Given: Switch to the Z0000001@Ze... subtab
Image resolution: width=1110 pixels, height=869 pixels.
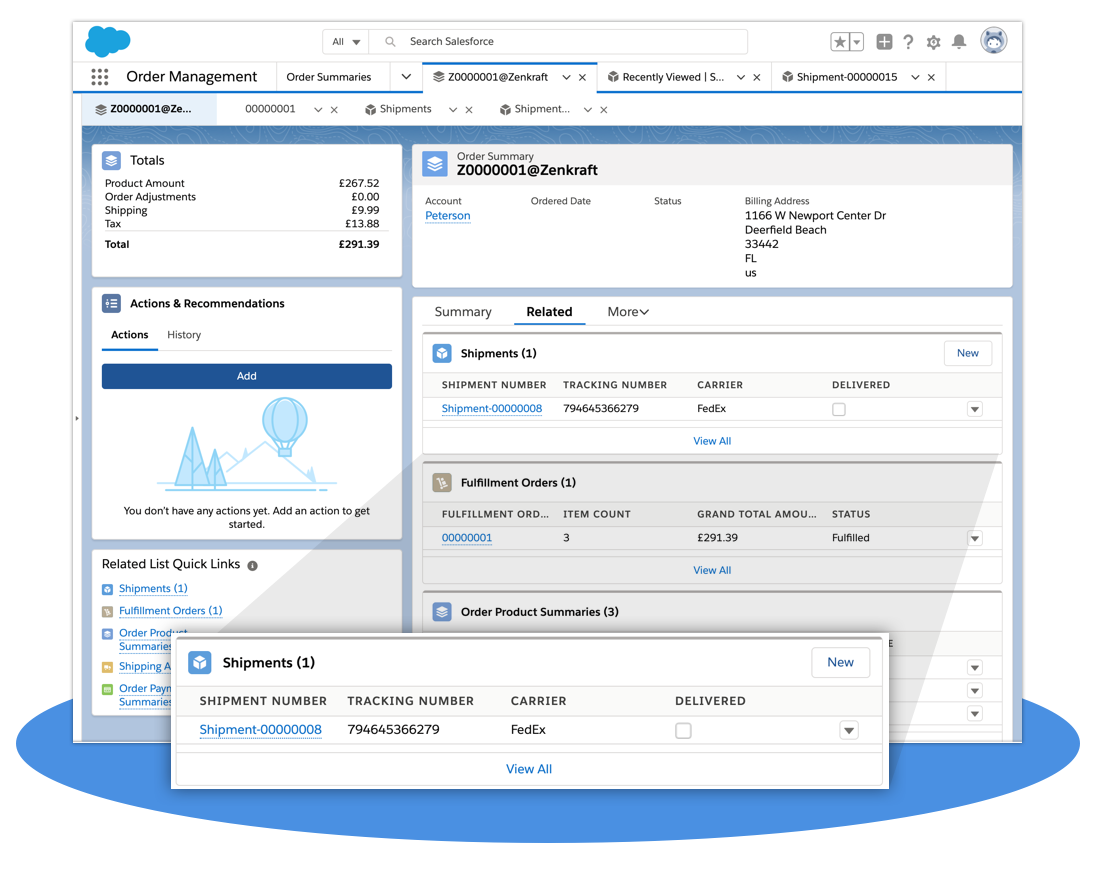Looking at the screenshot, I should tap(151, 109).
